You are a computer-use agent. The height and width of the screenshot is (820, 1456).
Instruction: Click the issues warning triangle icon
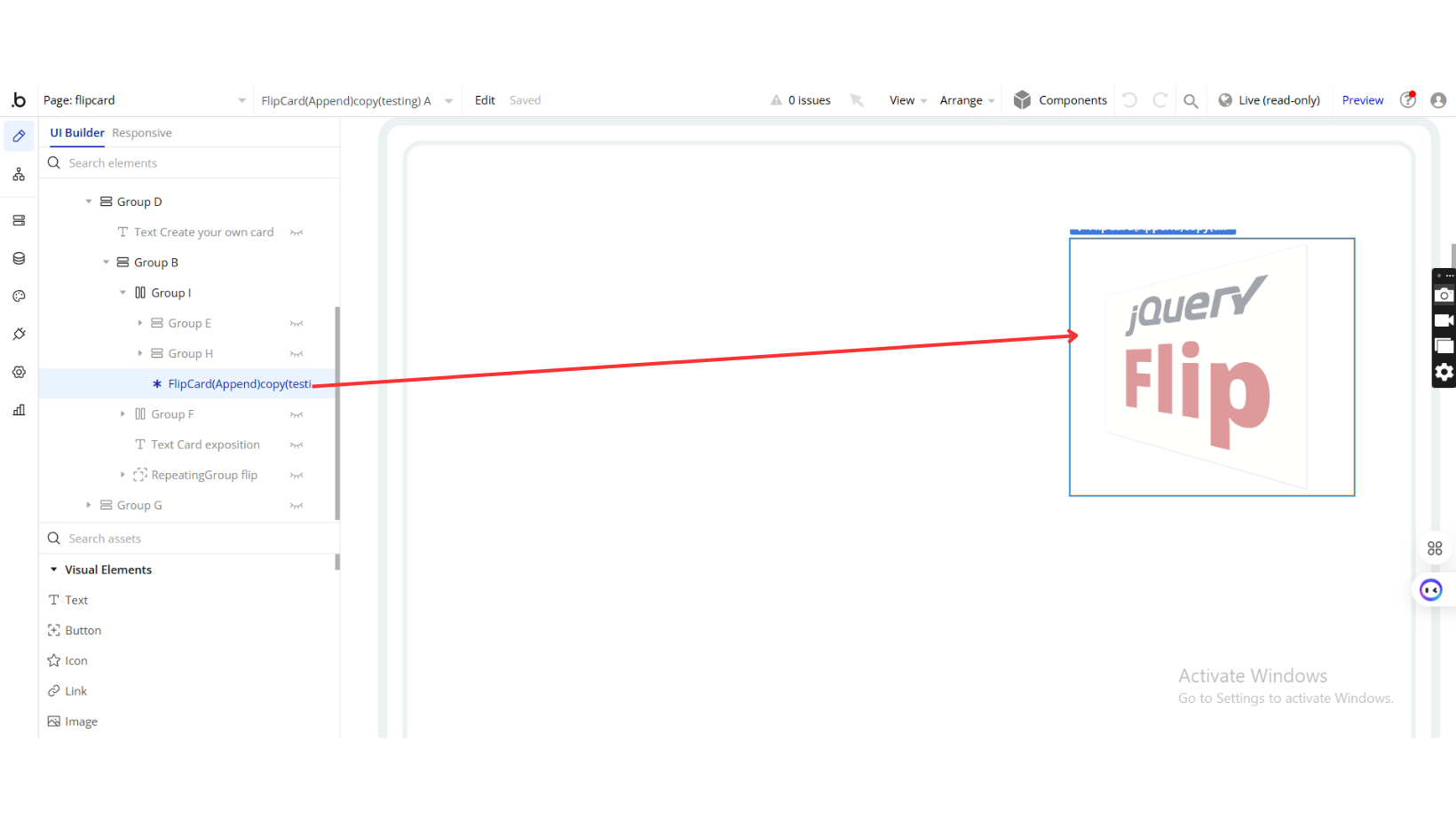776,100
